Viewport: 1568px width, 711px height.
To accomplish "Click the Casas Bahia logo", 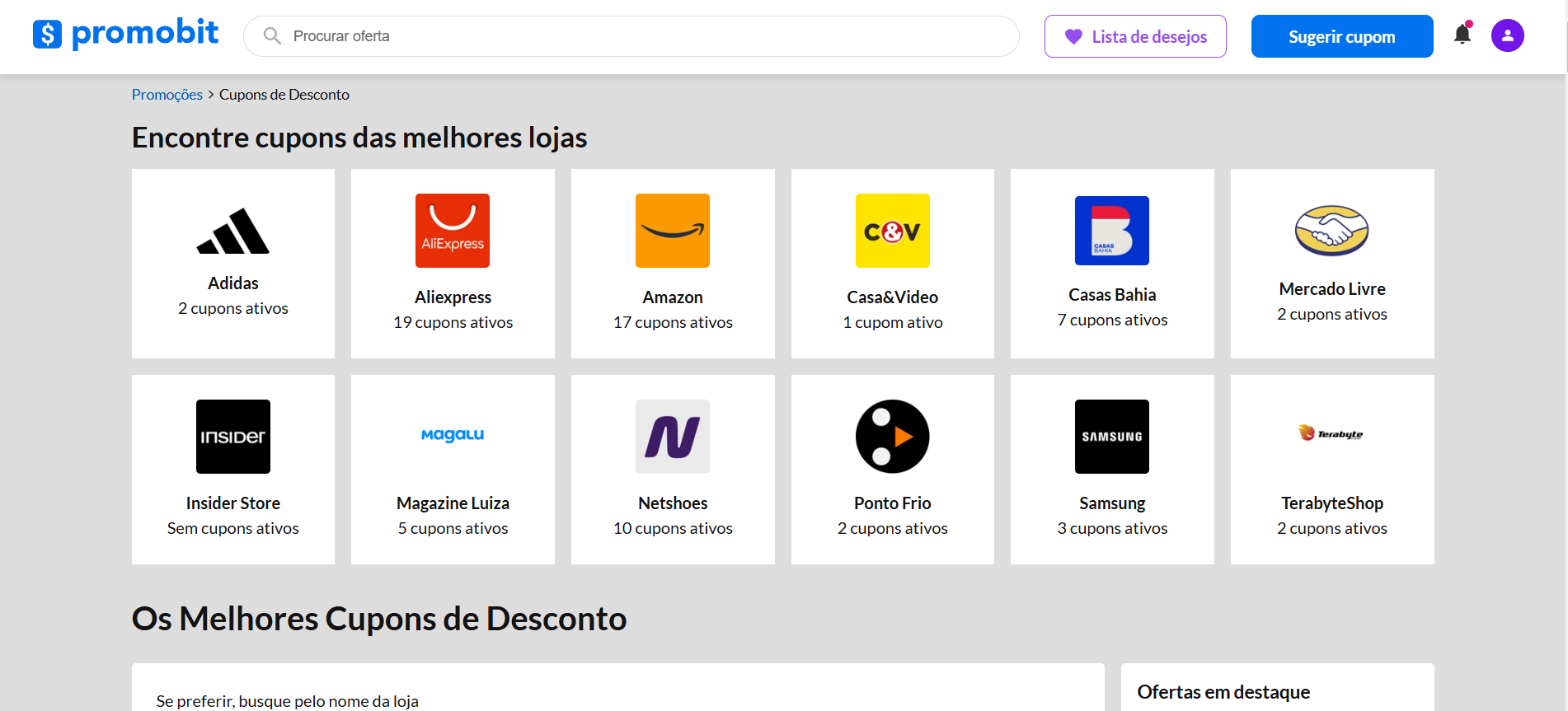I will [x=1112, y=231].
